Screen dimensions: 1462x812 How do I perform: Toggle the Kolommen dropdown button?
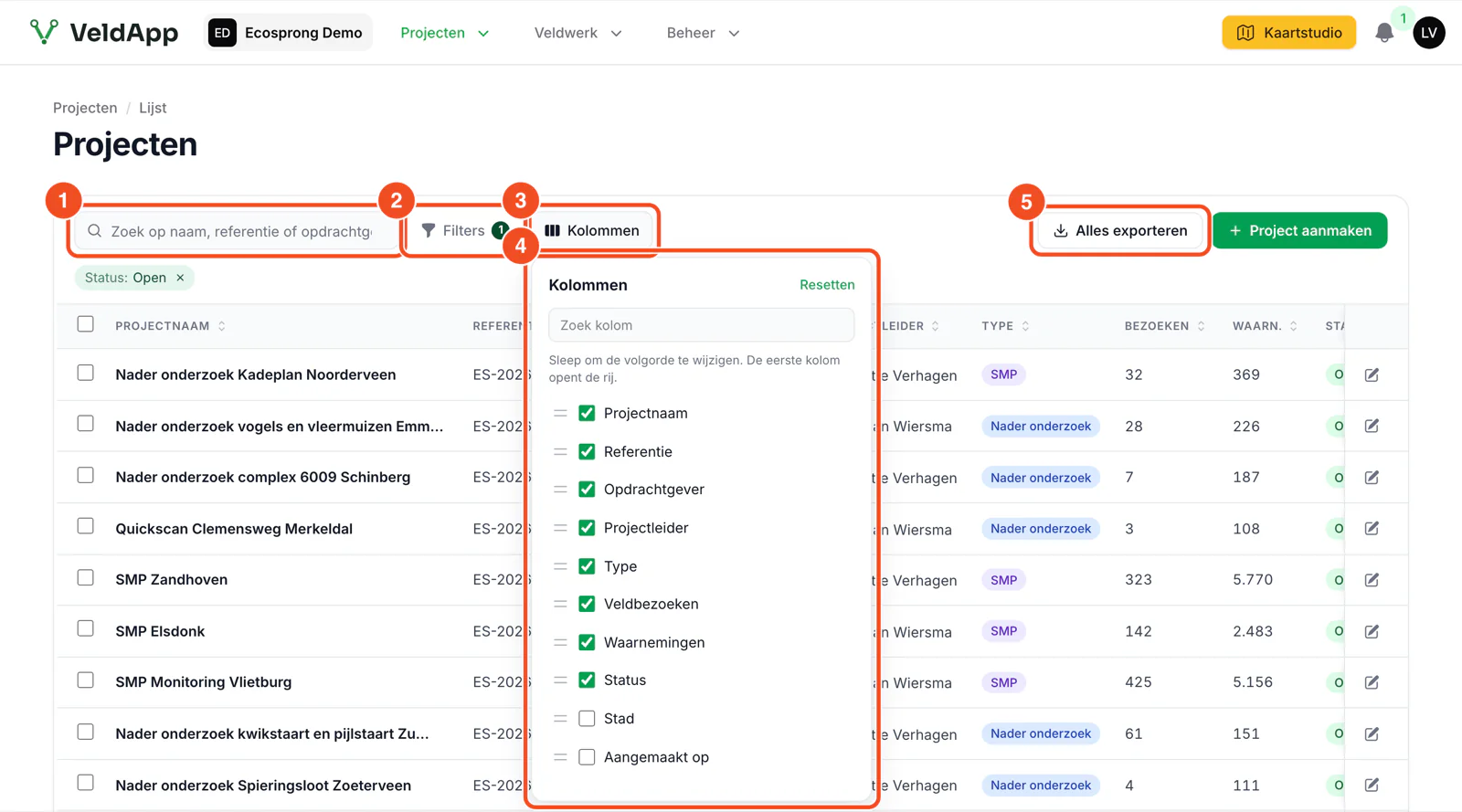tap(592, 230)
